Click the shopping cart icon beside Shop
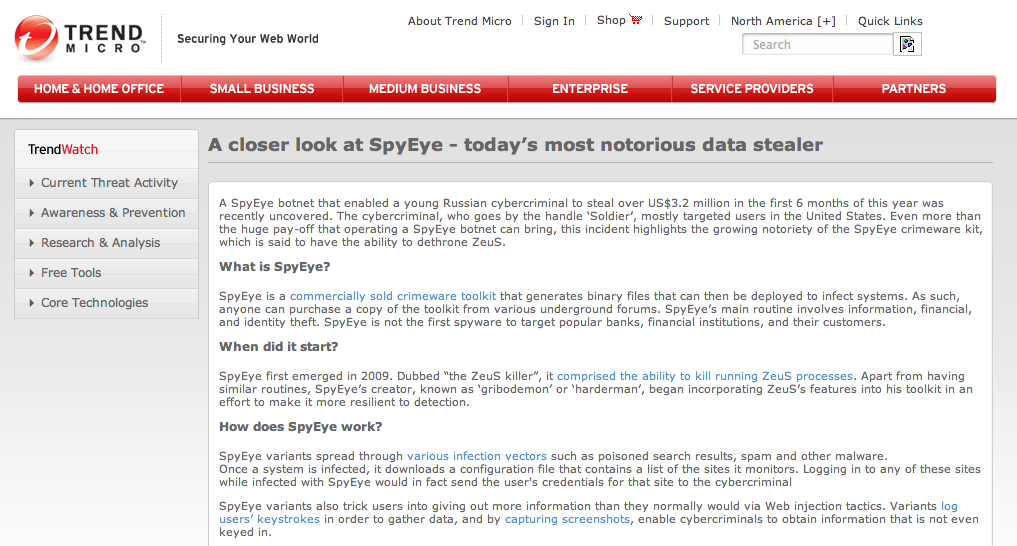This screenshot has width=1017, height=546. pos(636,20)
